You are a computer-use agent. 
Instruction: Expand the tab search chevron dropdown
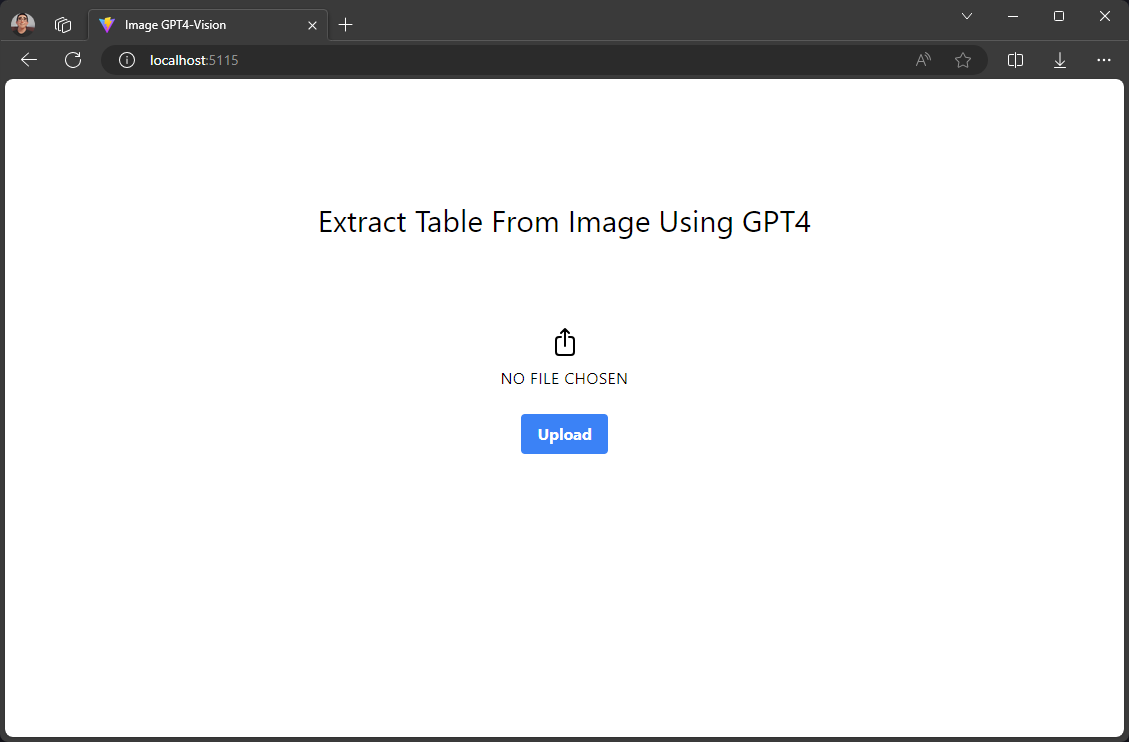point(967,16)
